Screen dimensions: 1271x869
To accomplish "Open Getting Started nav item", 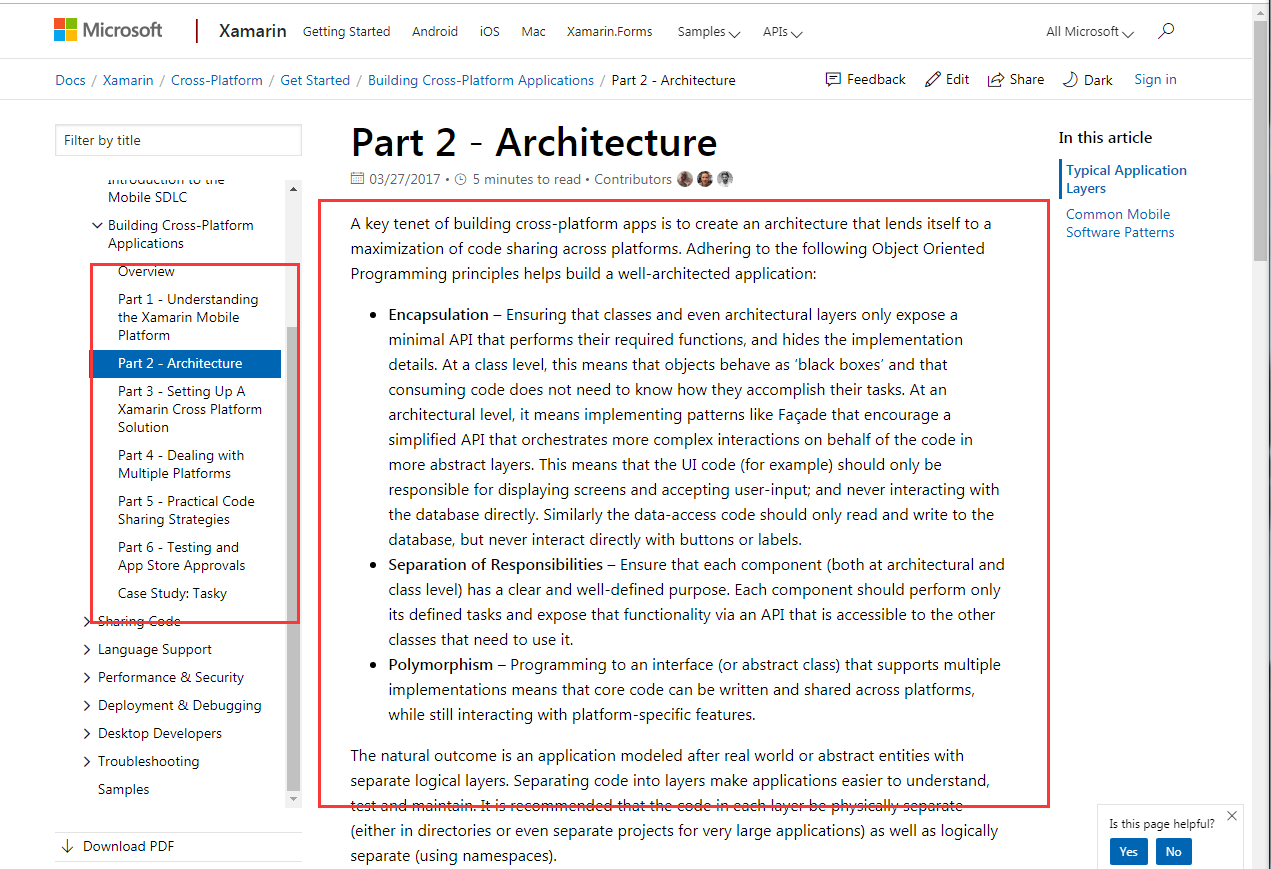I will [346, 31].
